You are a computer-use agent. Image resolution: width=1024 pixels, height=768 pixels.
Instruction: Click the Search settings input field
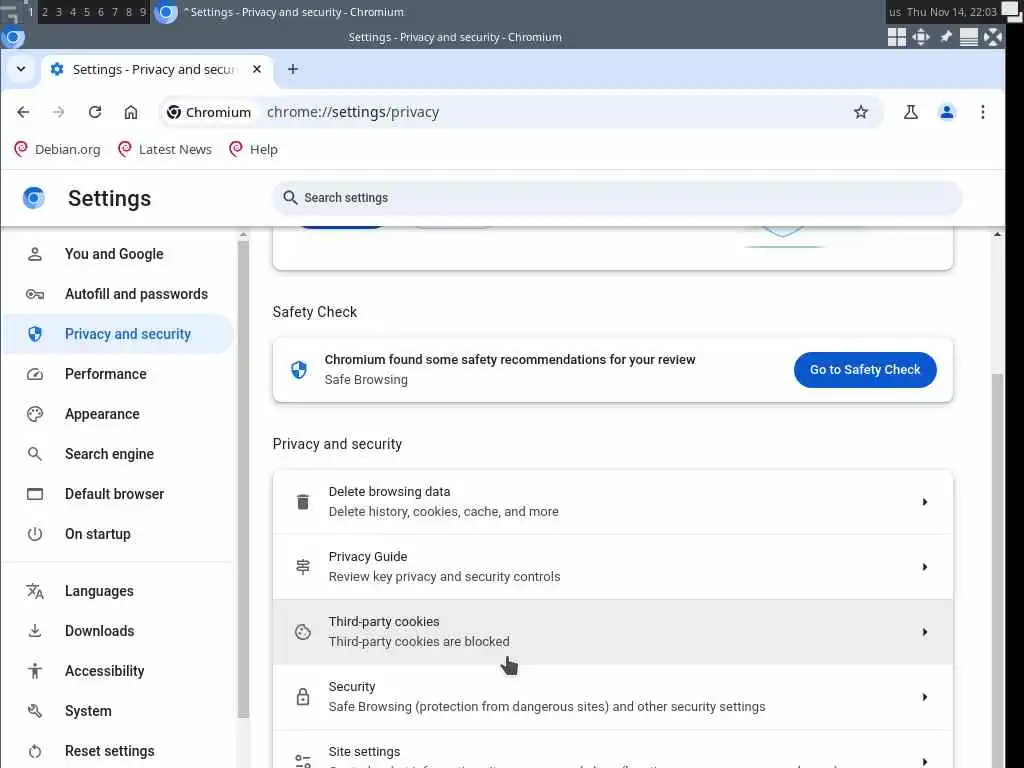pyautogui.click(x=616, y=198)
